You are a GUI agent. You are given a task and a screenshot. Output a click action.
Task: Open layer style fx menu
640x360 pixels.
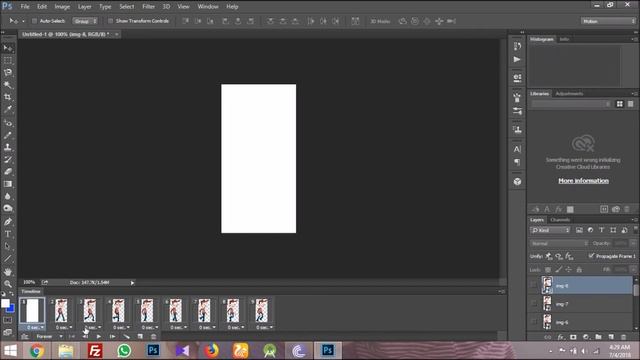pyautogui.click(x=561, y=337)
